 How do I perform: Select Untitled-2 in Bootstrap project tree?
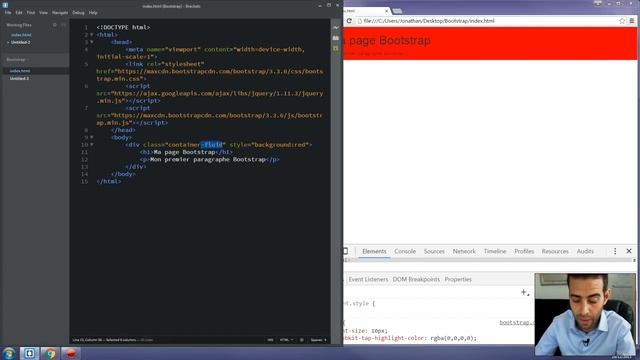click(x=20, y=78)
